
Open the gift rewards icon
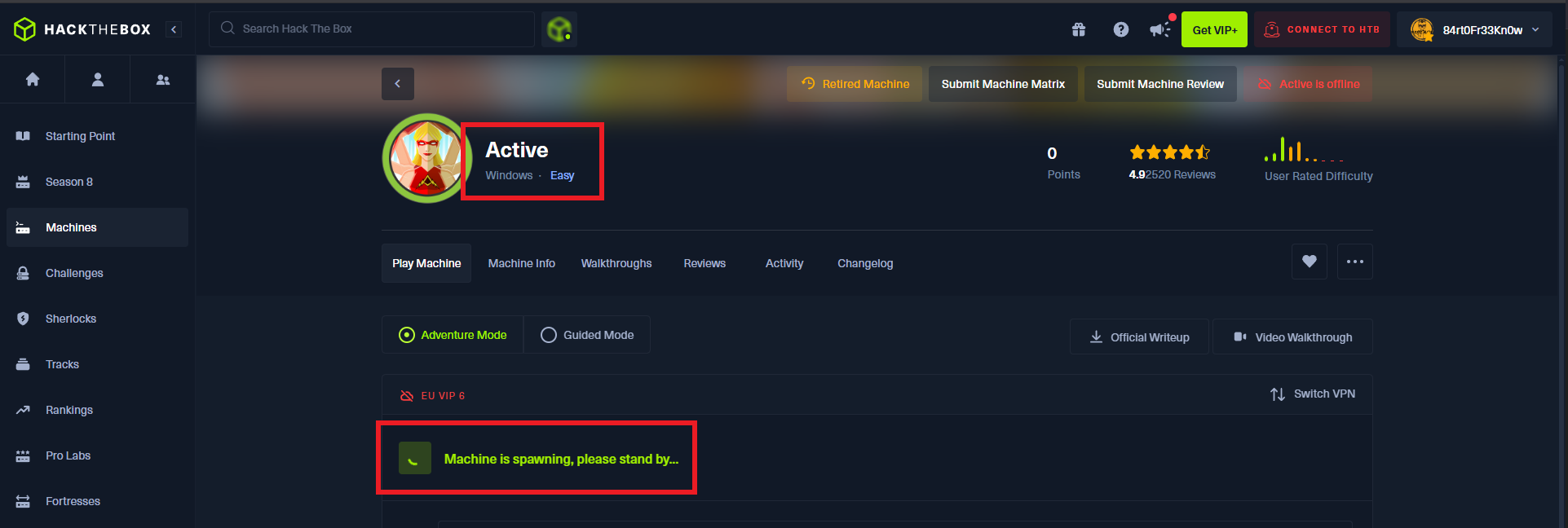coord(1079,29)
